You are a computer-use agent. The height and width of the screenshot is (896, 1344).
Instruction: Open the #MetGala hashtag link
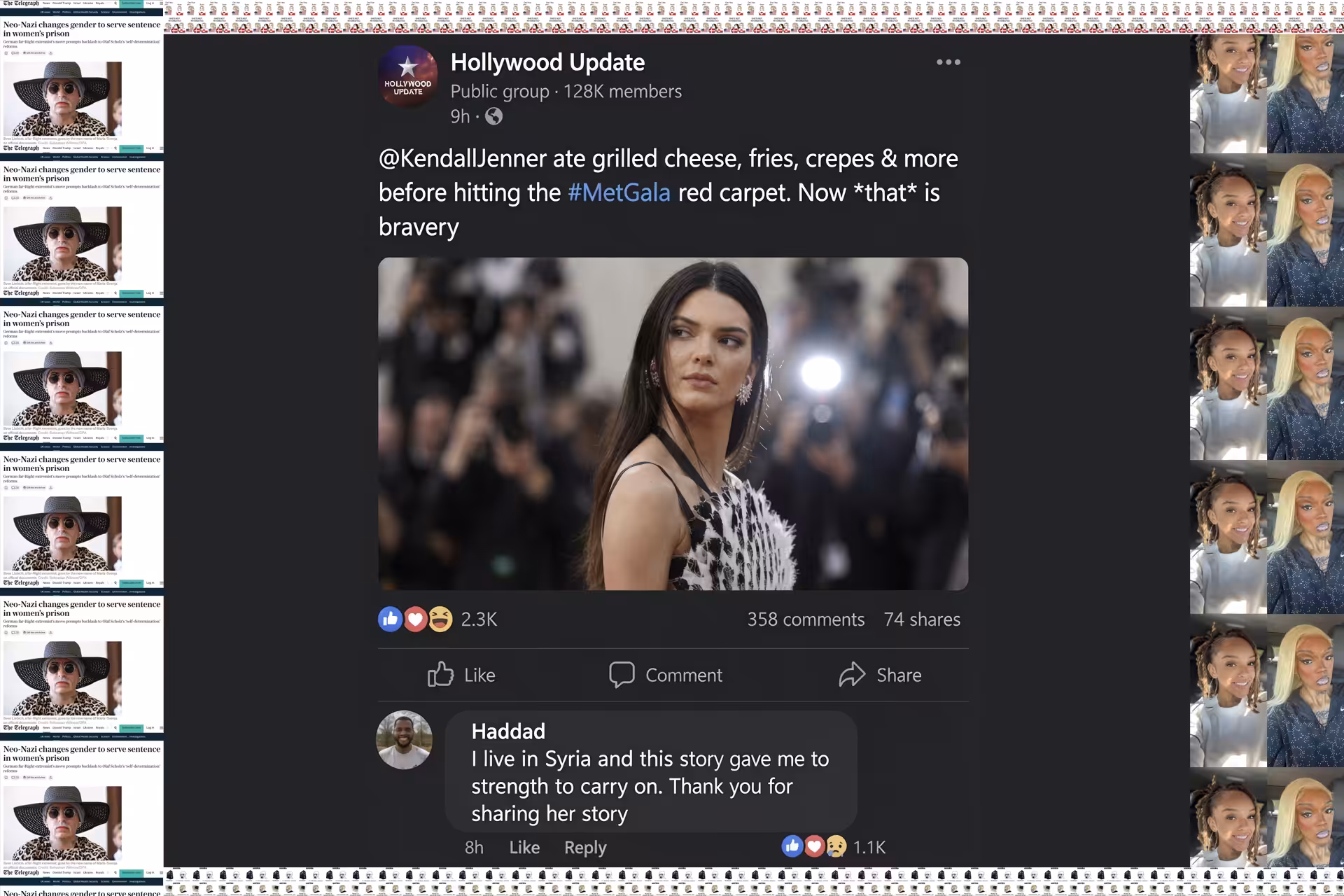point(619,192)
